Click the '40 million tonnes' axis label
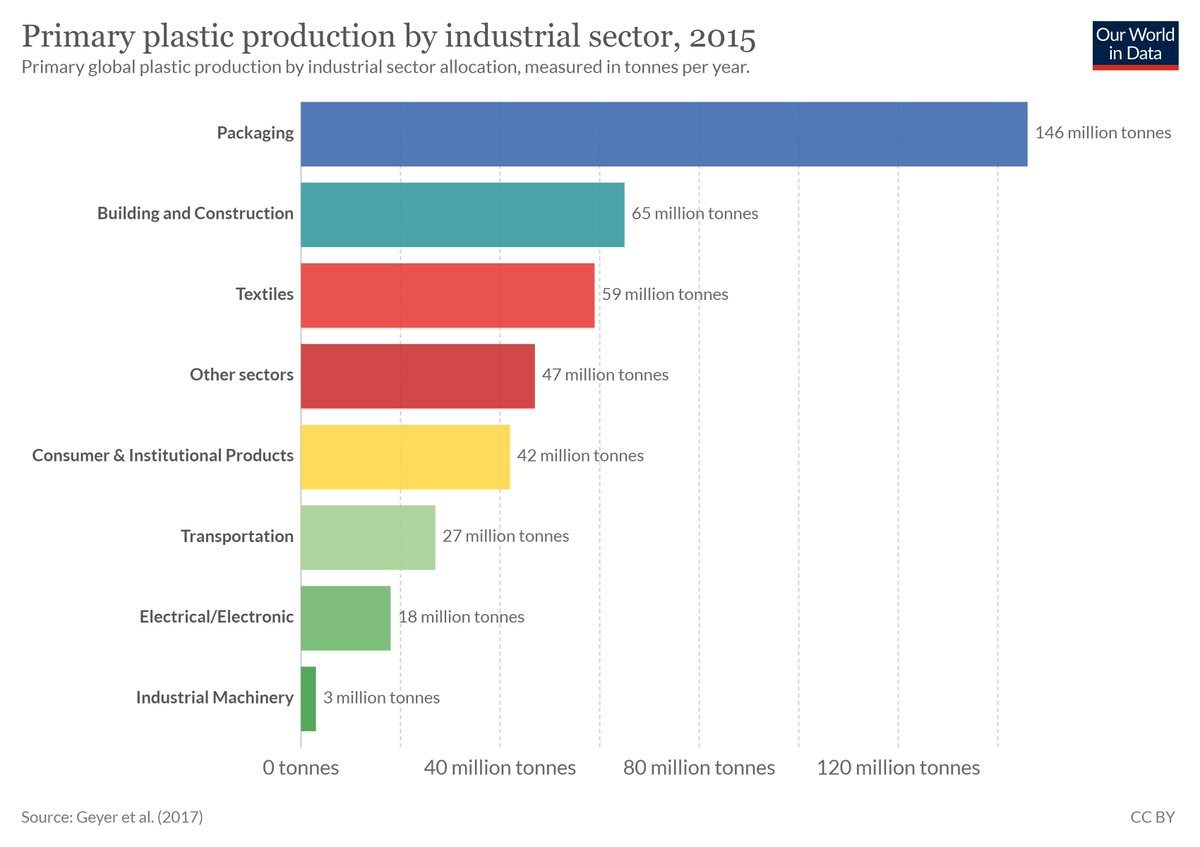Screen dimensions: 1200x847 point(500,768)
